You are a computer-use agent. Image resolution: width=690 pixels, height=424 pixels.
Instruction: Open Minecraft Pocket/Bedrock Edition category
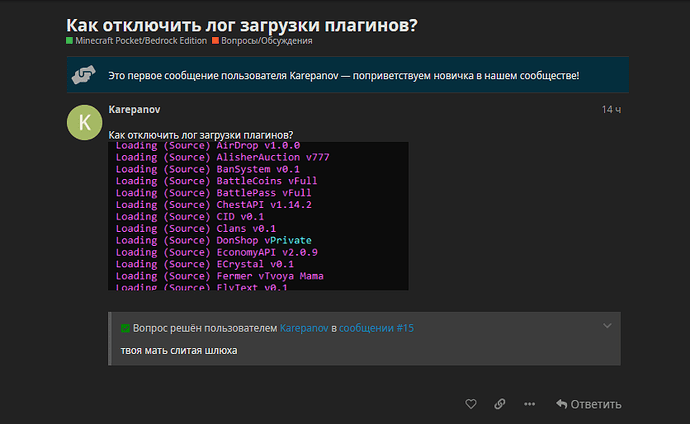[x=141, y=40]
